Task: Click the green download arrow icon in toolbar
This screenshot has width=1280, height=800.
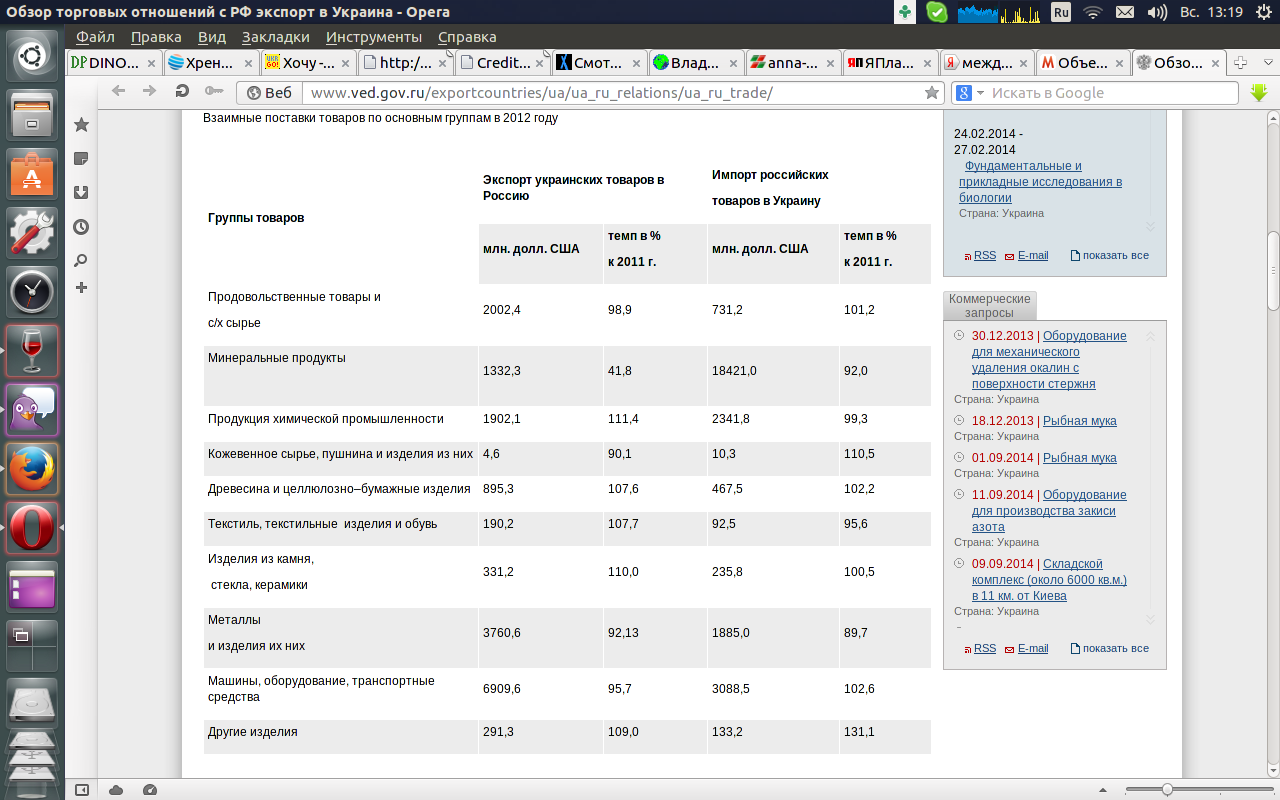Action: [x=1258, y=92]
